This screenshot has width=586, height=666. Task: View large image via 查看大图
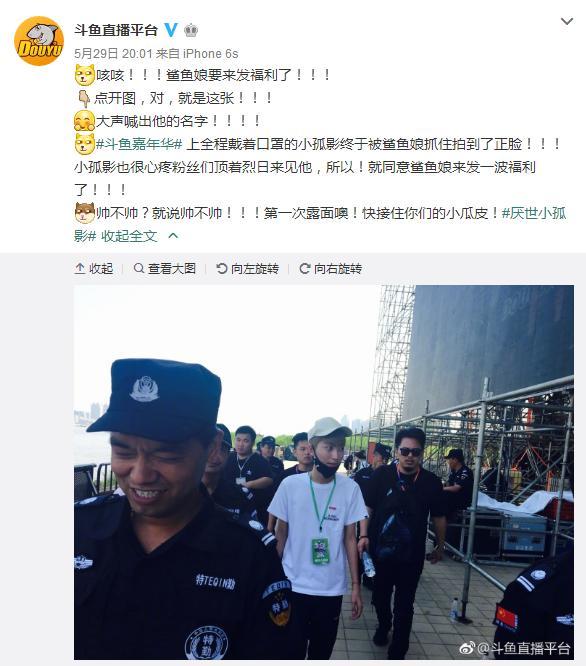click(165, 268)
